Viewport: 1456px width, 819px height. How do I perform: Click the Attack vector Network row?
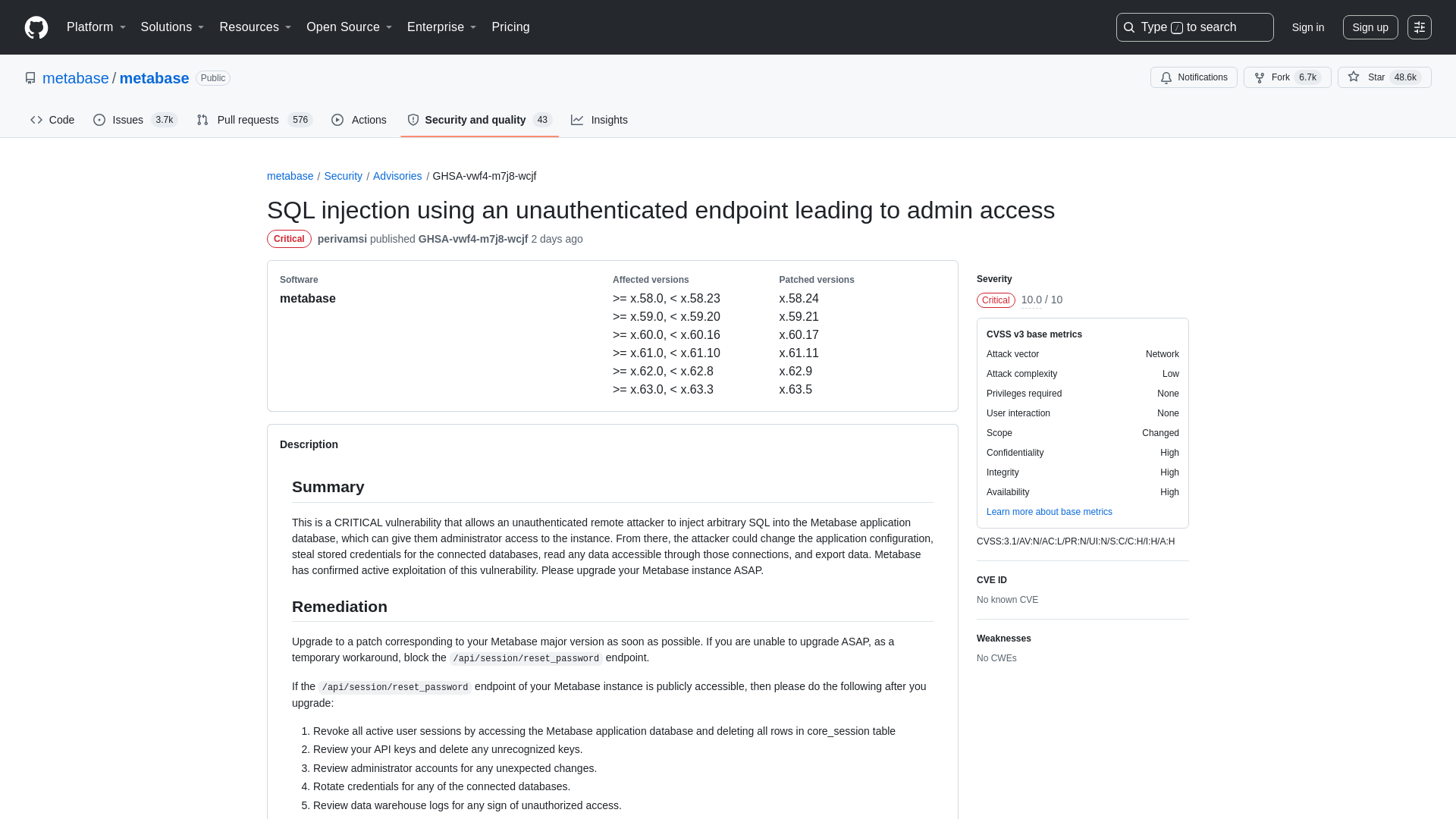click(x=1083, y=354)
